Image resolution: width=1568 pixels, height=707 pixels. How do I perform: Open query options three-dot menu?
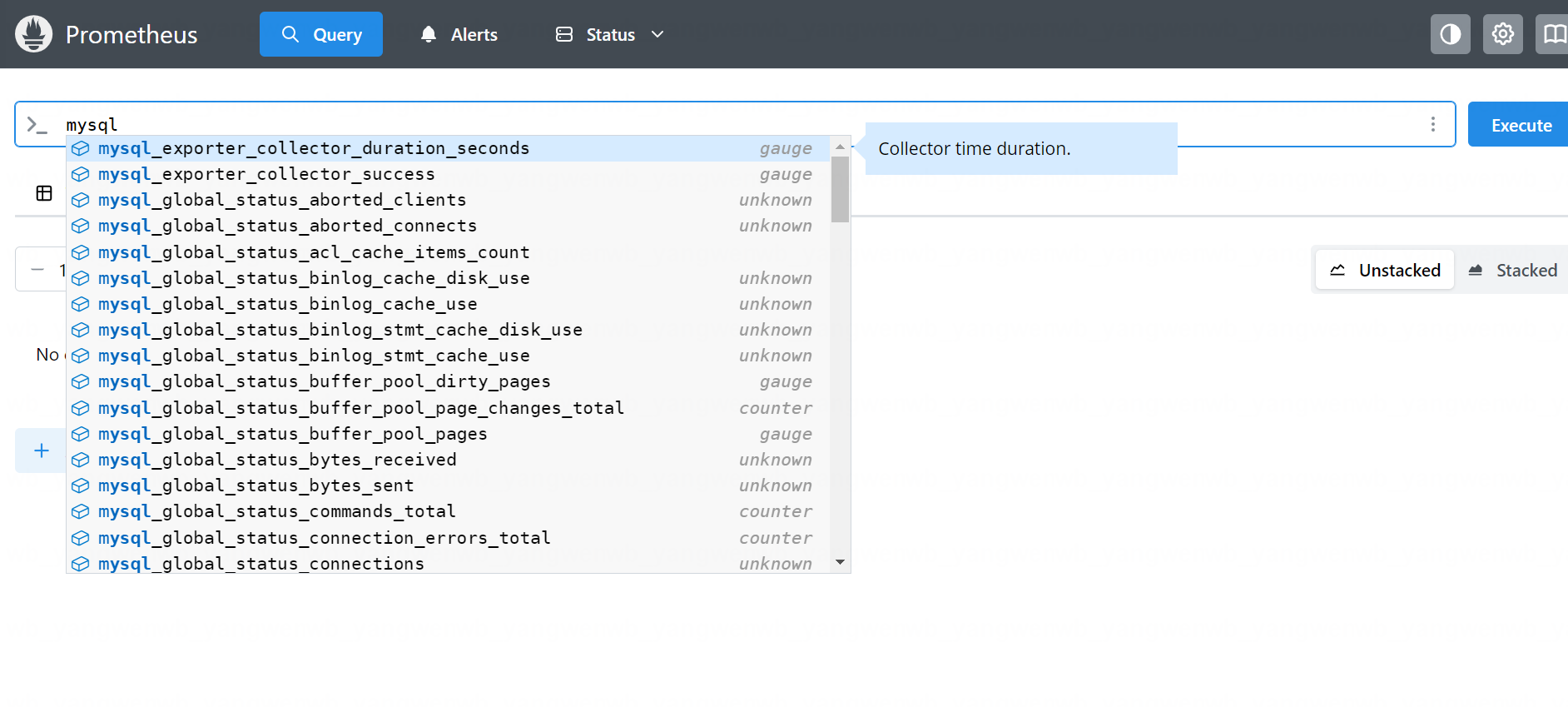tap(1432, 124)
